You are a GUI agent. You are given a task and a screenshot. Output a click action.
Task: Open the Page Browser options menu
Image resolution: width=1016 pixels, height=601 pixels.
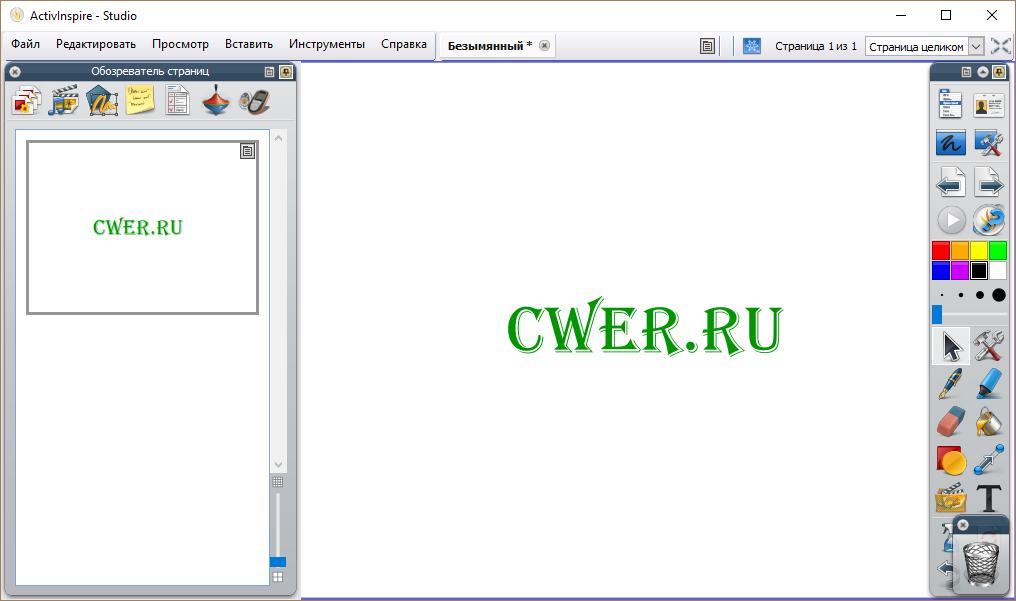[x=269, y=72]
